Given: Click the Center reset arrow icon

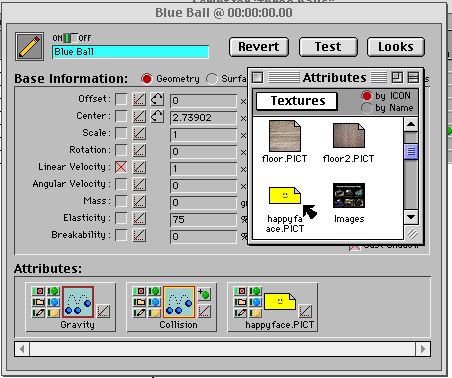Looking at the screenshot, I should (x=157, y=116).
